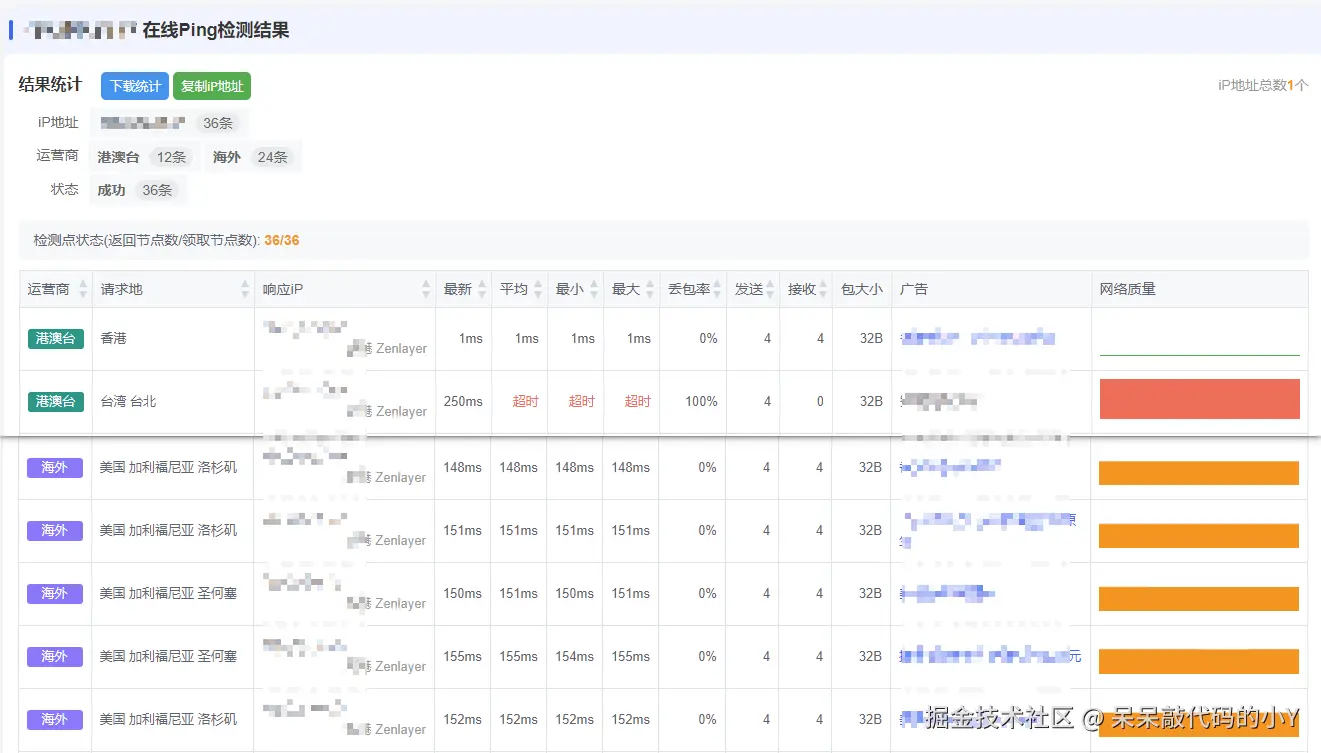This screenshot has height=753, width=1321.
Task: Expand the 港澳台 12条 operator filter
Action: click(143, 156)
